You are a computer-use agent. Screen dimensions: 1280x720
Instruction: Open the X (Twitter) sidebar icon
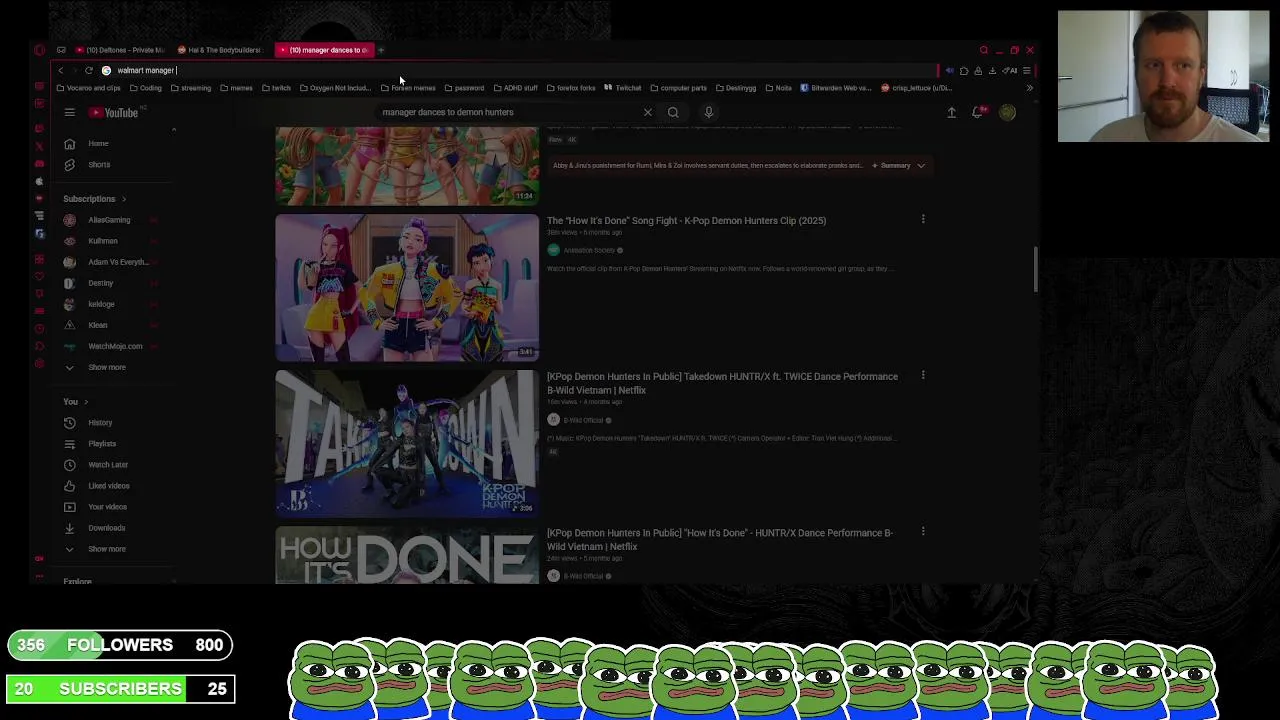[39, 146]
